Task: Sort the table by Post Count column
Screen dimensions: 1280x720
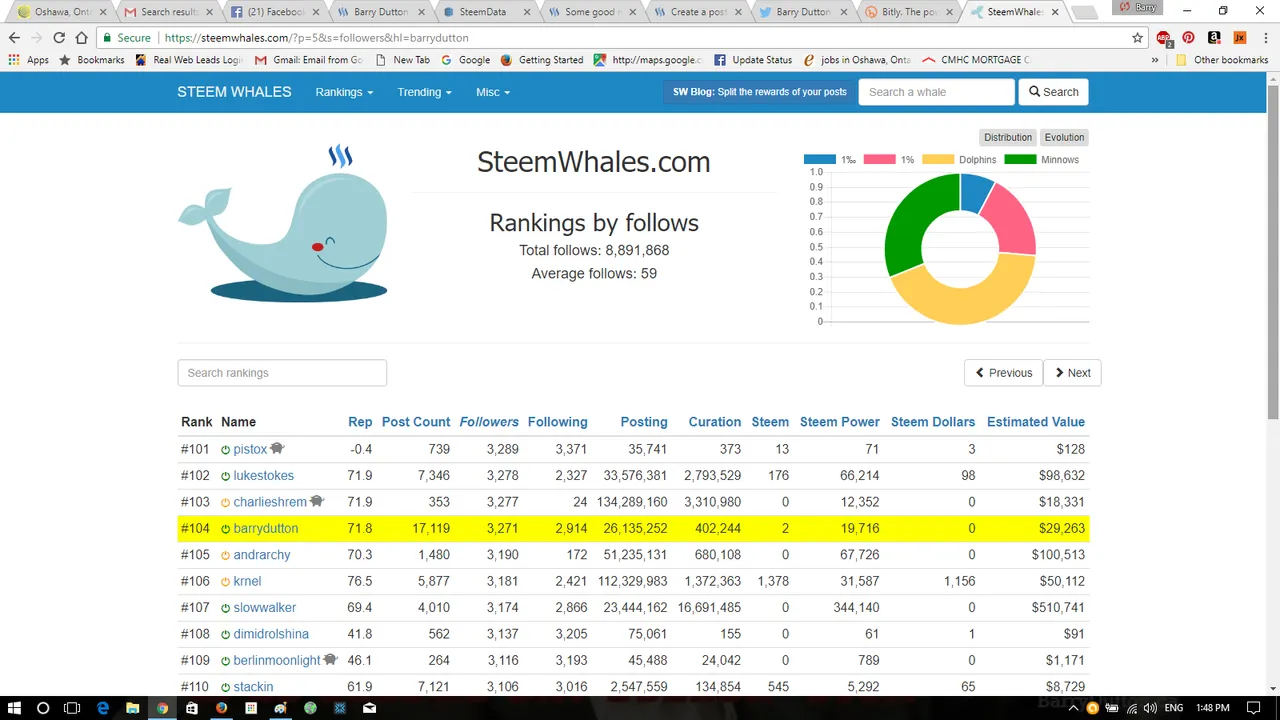Action: (x=416, y=422)
